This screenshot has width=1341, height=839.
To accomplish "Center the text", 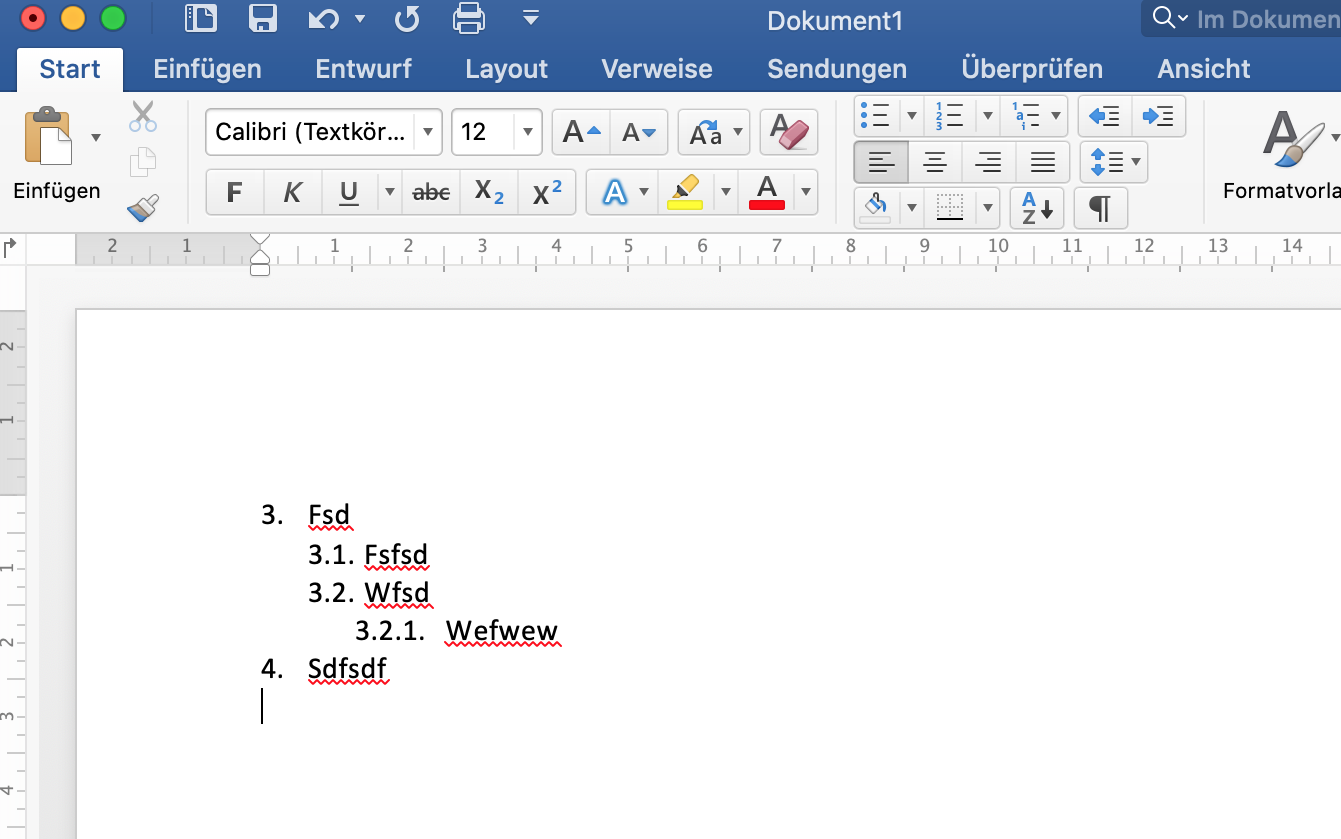I will tap(935, 161).
